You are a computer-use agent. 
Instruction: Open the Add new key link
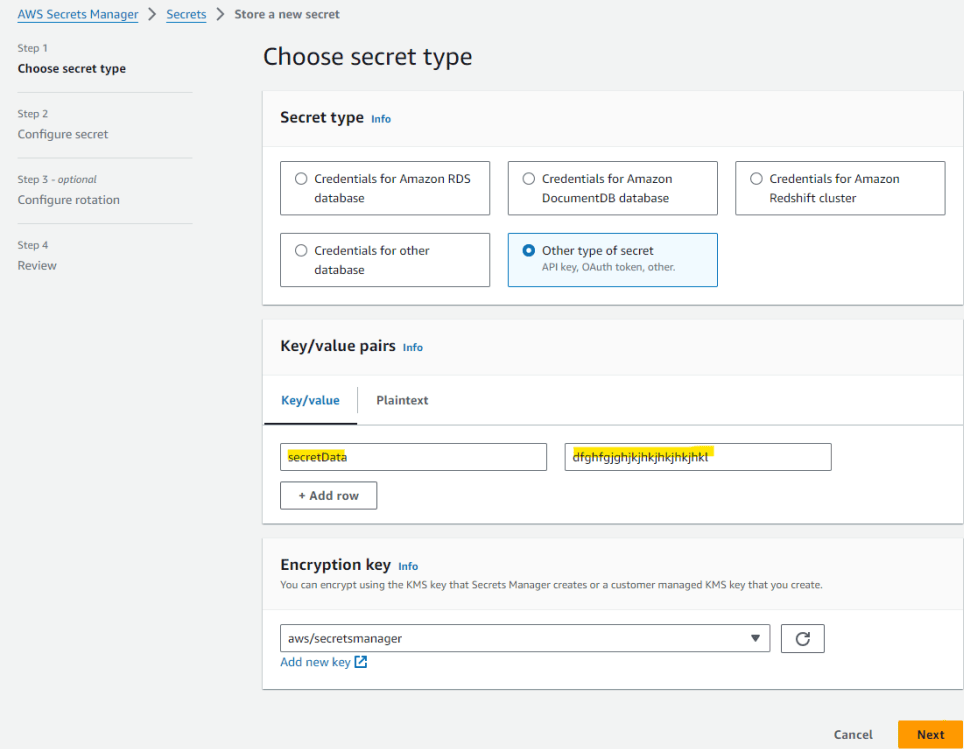(315, 662)
